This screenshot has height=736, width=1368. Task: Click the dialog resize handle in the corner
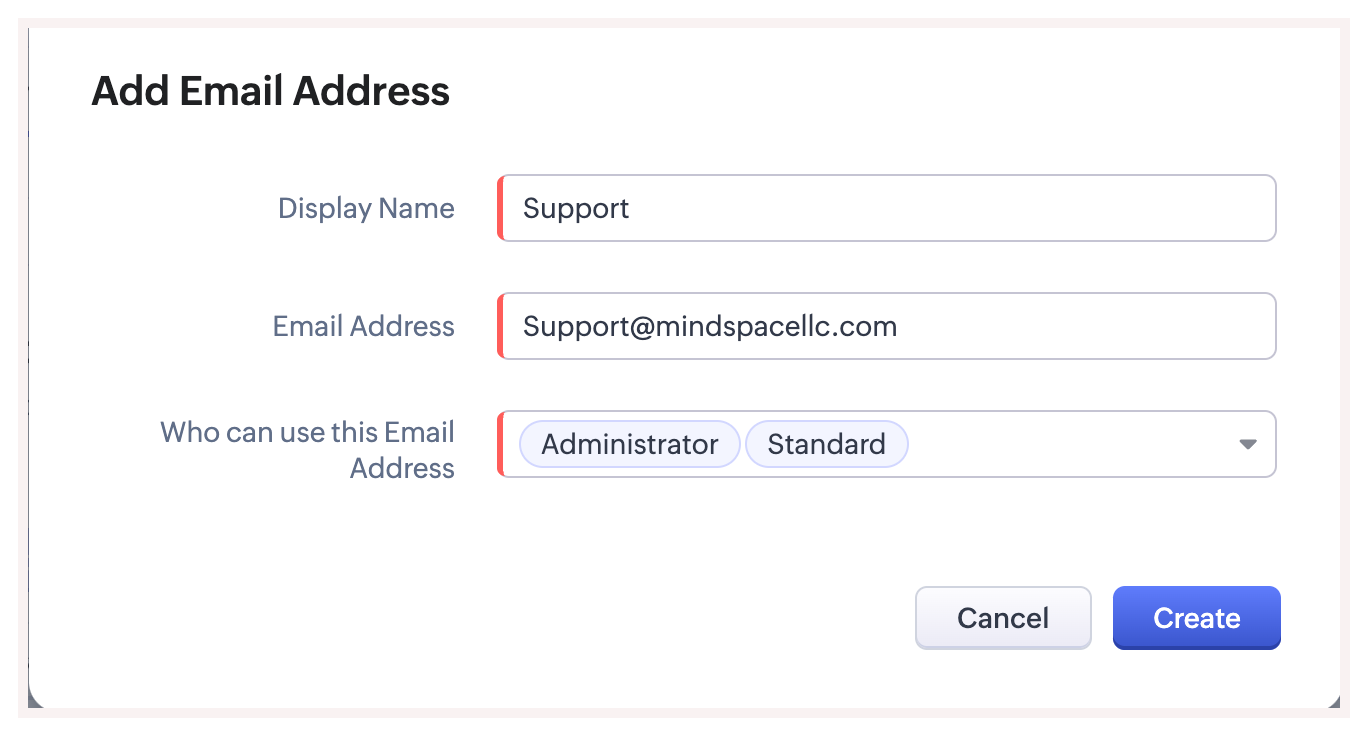click(1333, 705)
